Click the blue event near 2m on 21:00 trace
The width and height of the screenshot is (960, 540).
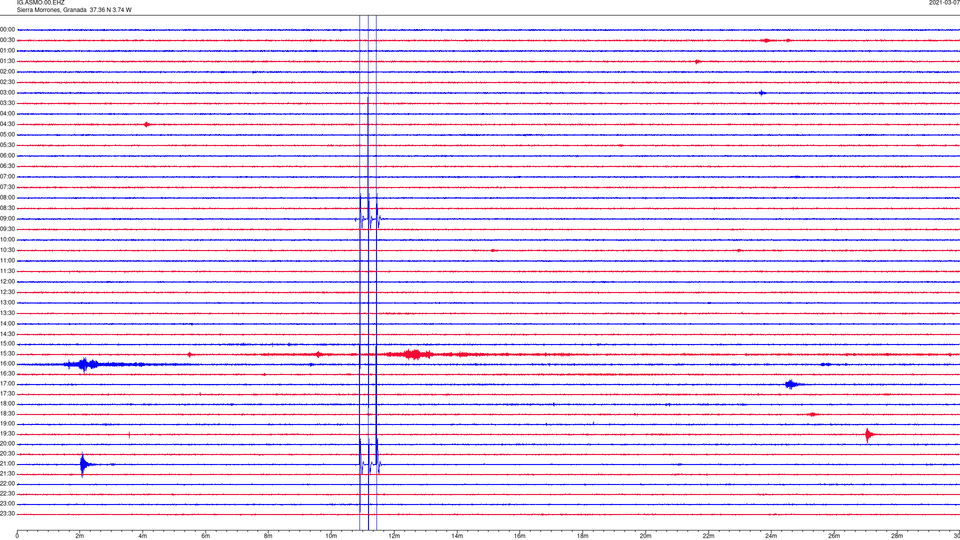[x=83, y=464]
